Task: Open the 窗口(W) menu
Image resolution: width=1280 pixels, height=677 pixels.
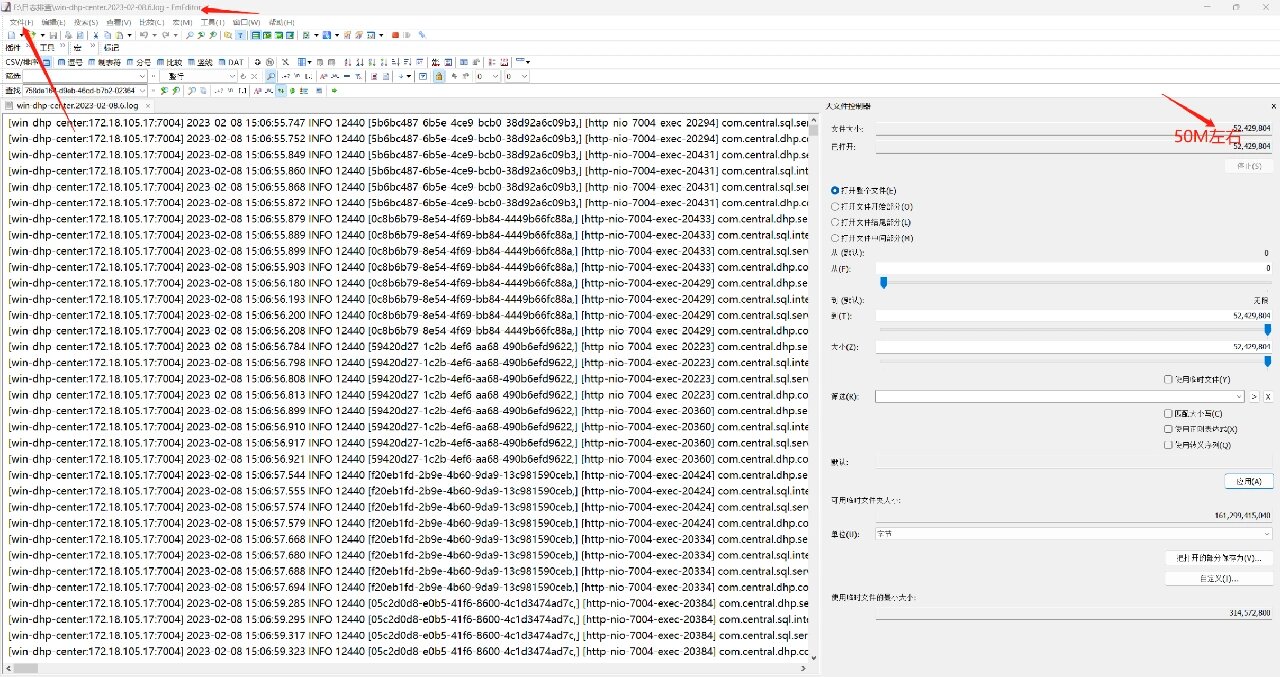Action: point(246,22)
